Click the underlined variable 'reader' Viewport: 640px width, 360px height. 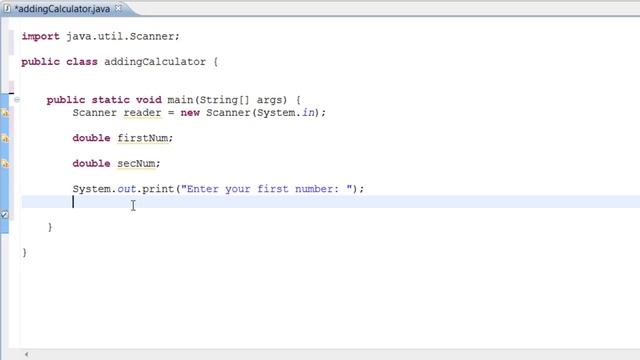point(142,113)
